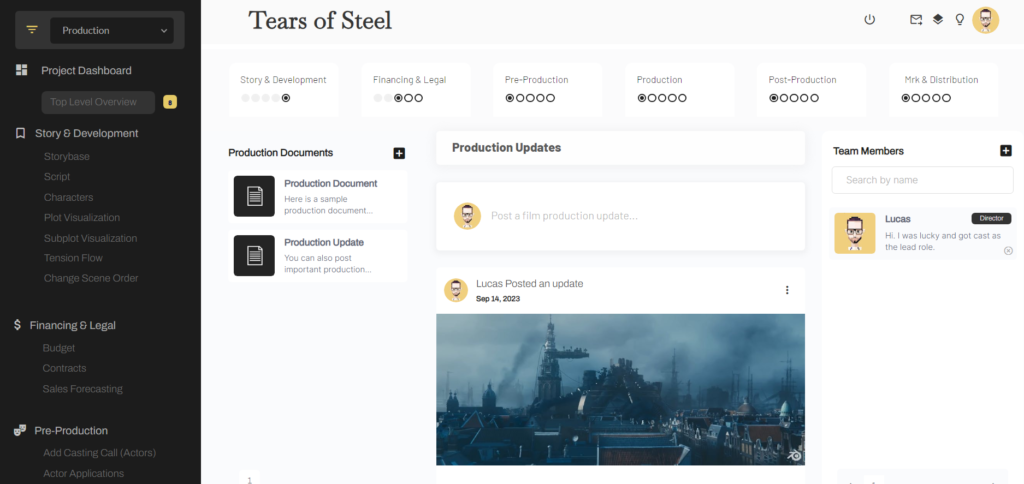Open three-dot menu on Lucas's update

(787, 290)
